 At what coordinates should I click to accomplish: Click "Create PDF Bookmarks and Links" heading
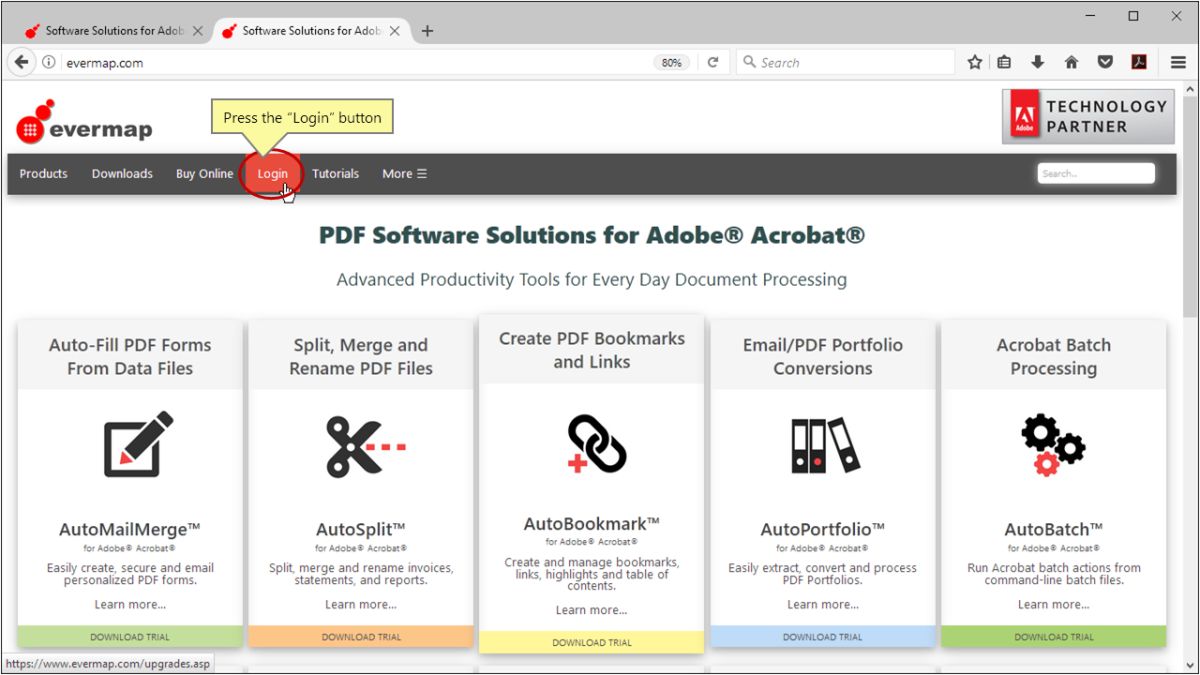(592, 350)
